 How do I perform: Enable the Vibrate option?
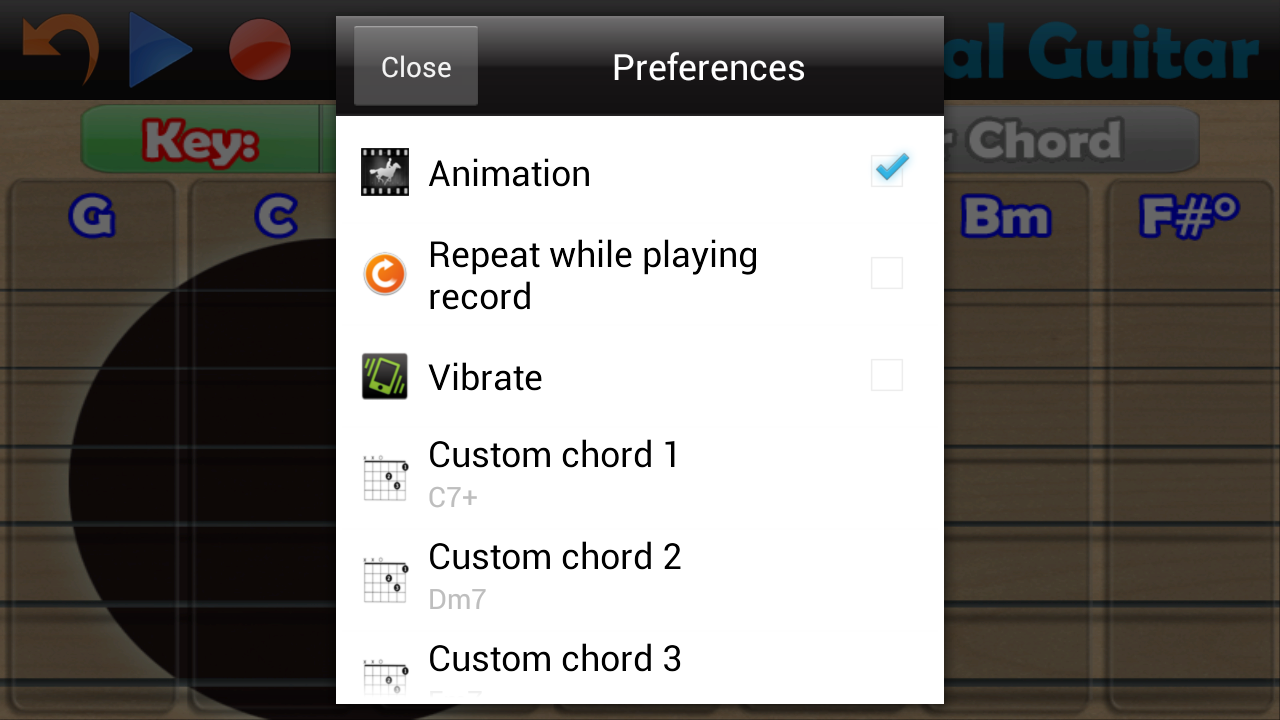coord(887,375)
